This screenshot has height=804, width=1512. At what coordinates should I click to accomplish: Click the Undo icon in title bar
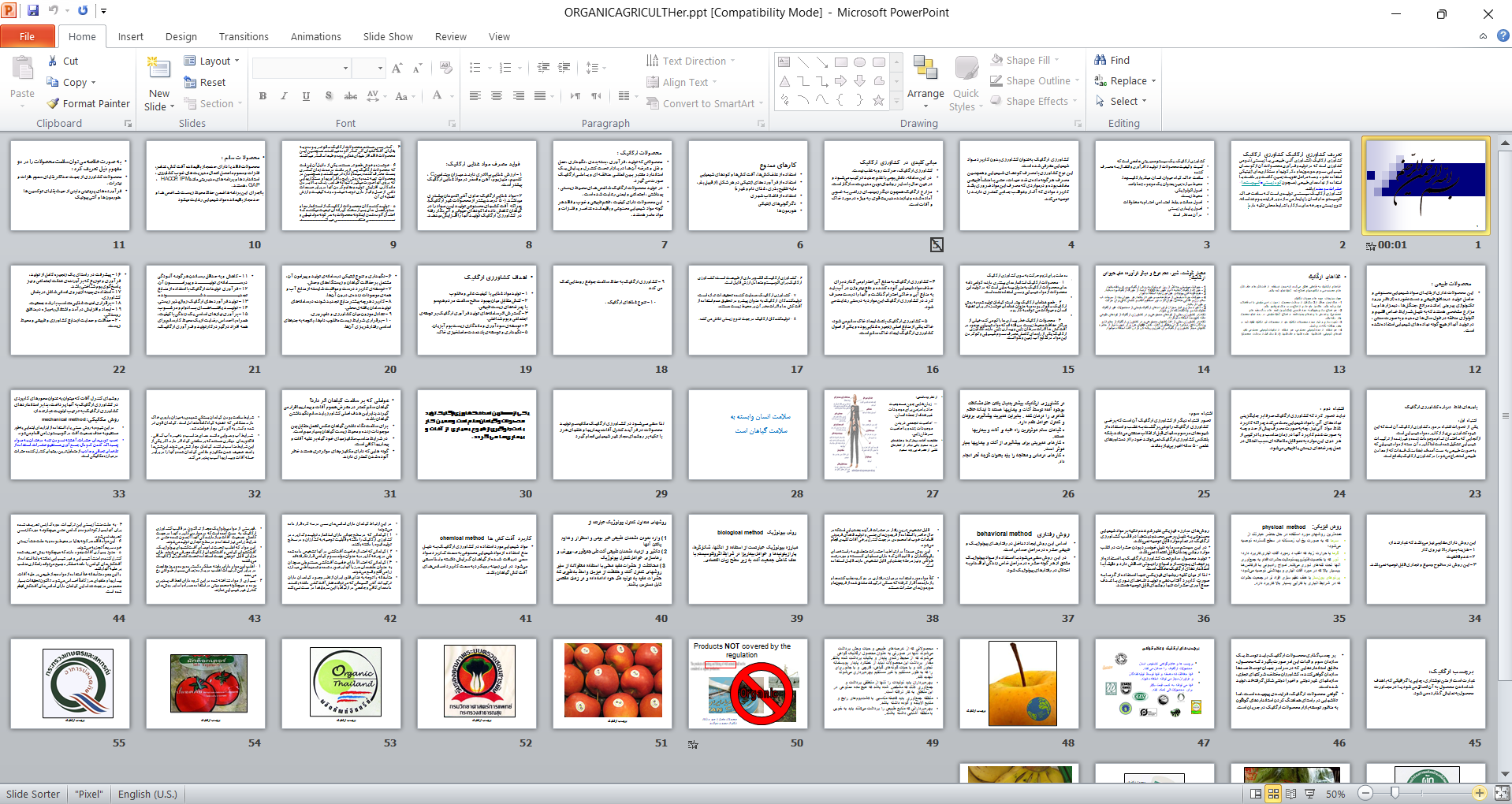point(54,11)
